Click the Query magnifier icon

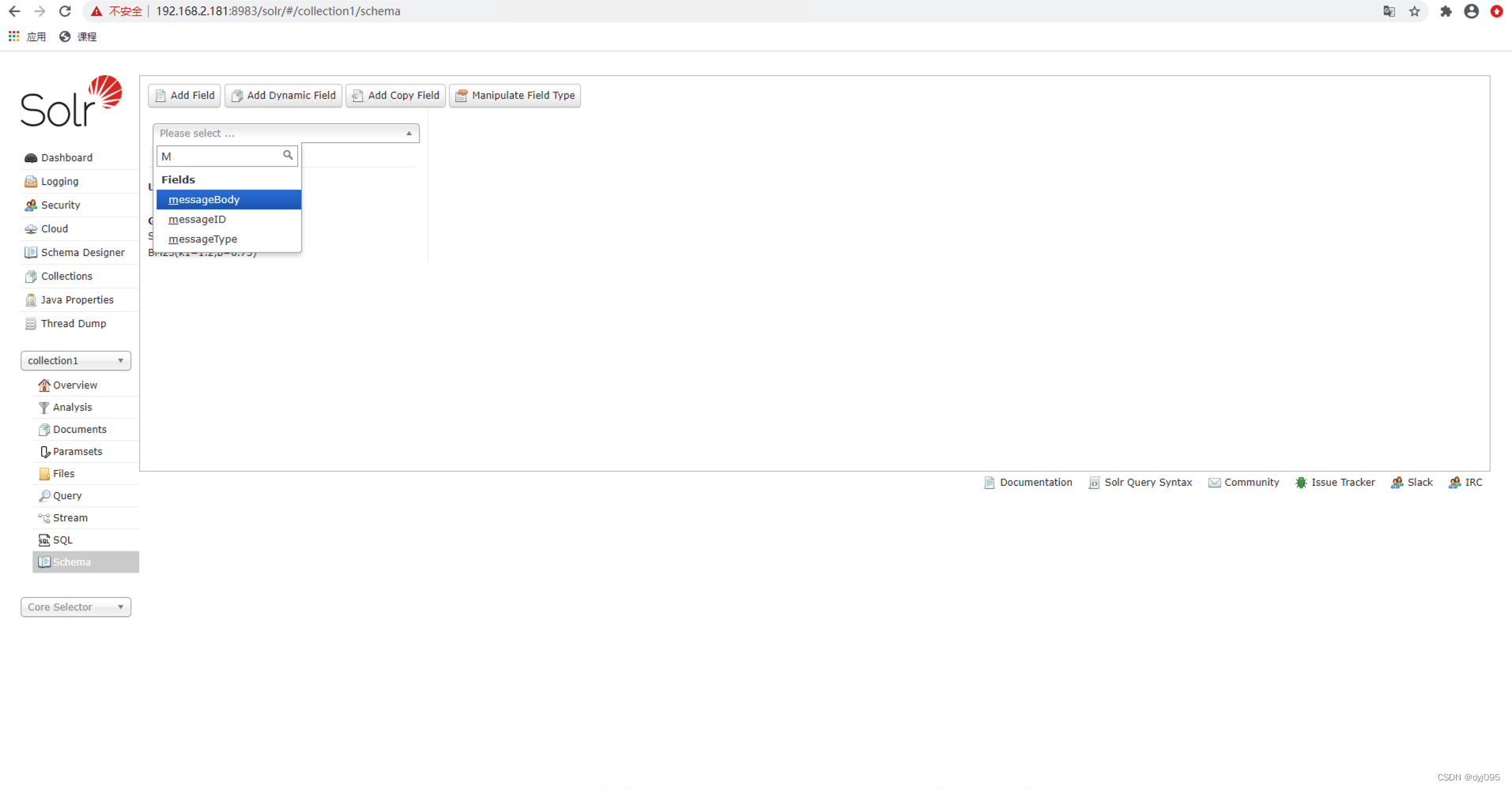(x=44, y=496)
